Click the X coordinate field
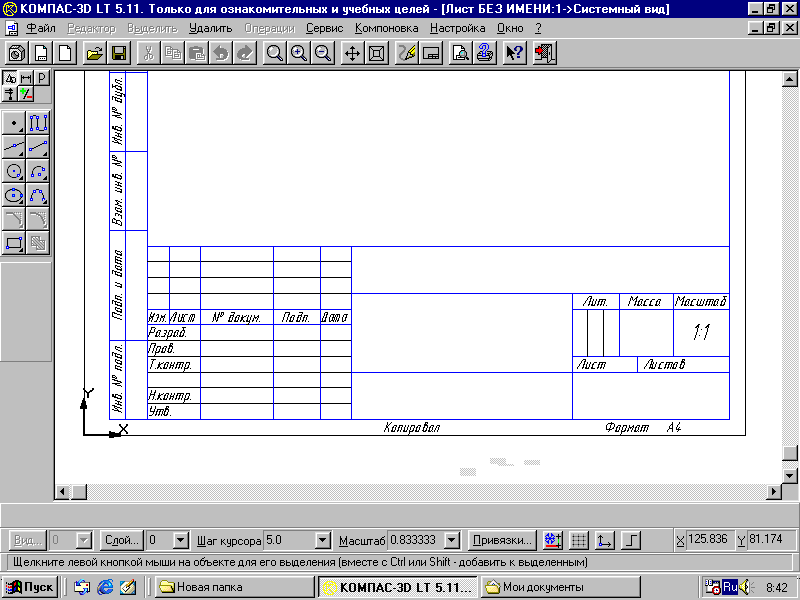The height and width of the screenshot is (600, 800). point(708,539)
